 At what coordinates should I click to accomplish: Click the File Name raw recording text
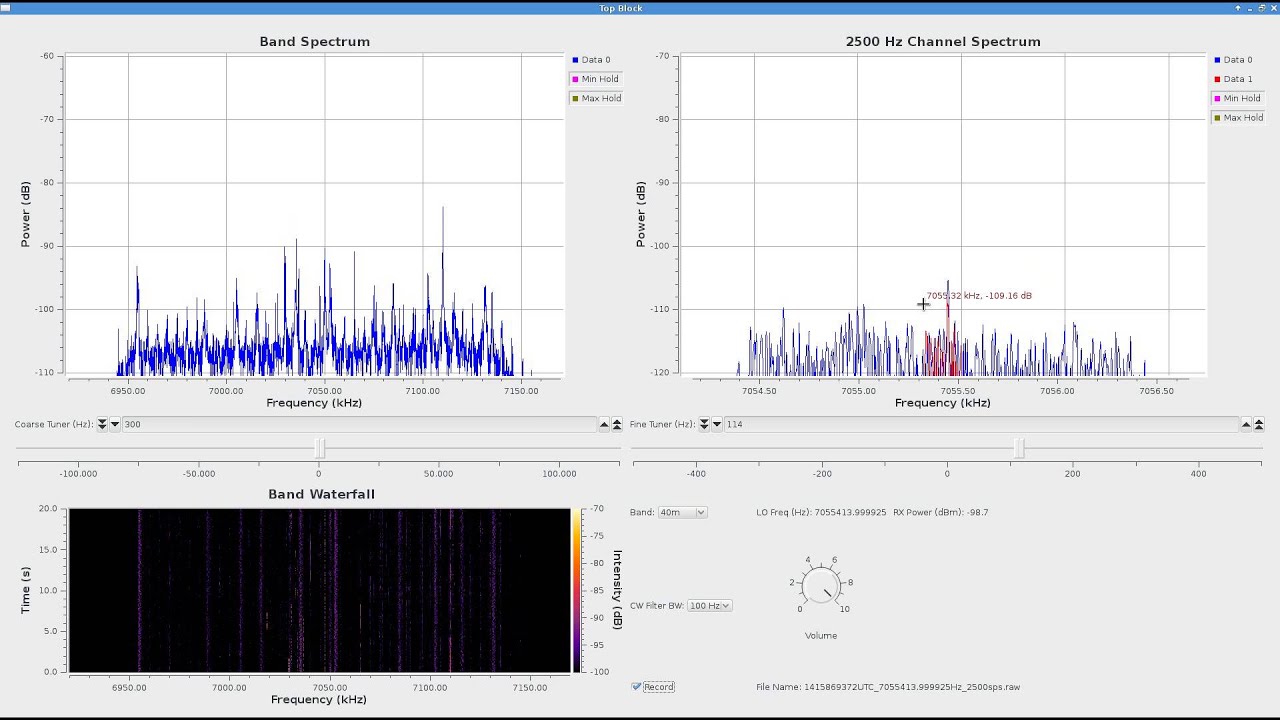point(888,687)
